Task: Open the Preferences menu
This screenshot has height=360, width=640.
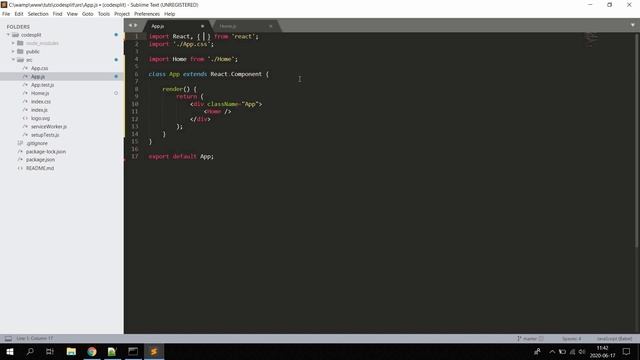Action: [147, 14]
